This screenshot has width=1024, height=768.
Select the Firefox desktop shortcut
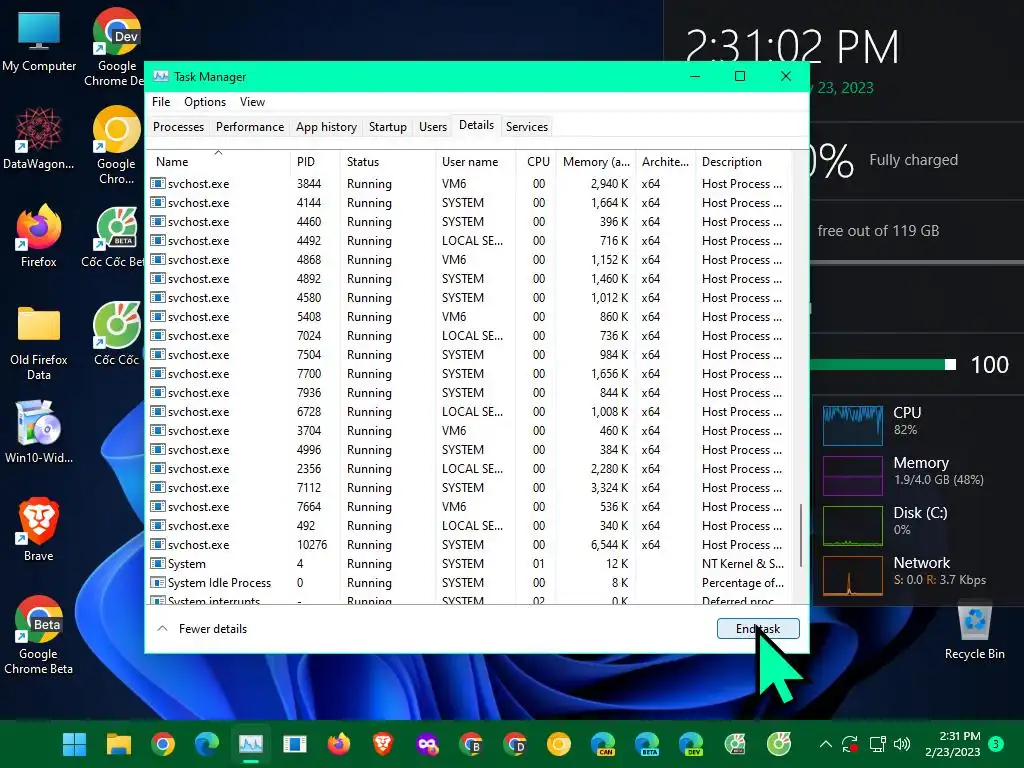point(39,236)
